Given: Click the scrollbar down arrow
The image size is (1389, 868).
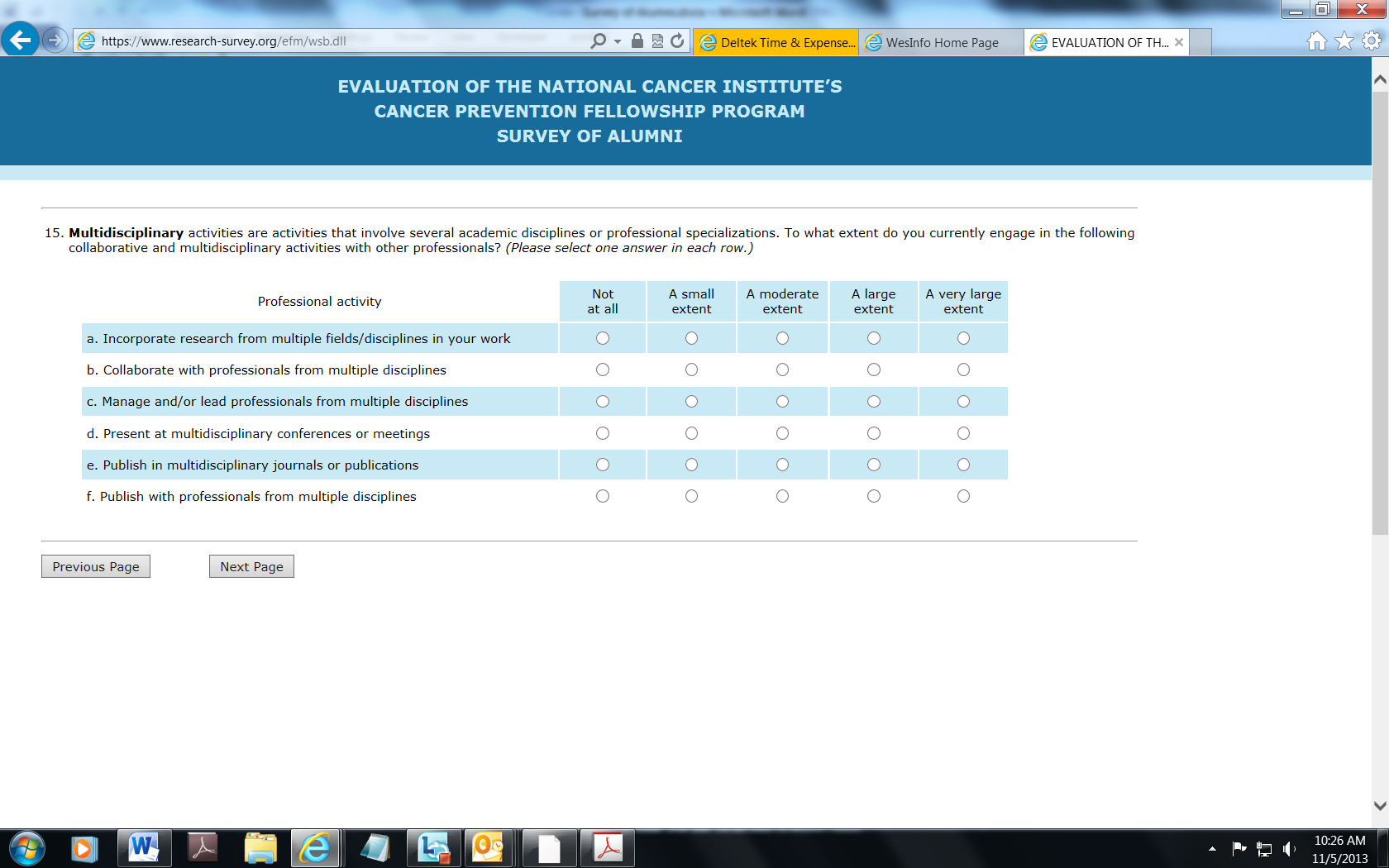Looking at the screenshot, I should pyautogui.click(x=1379, y=805).
